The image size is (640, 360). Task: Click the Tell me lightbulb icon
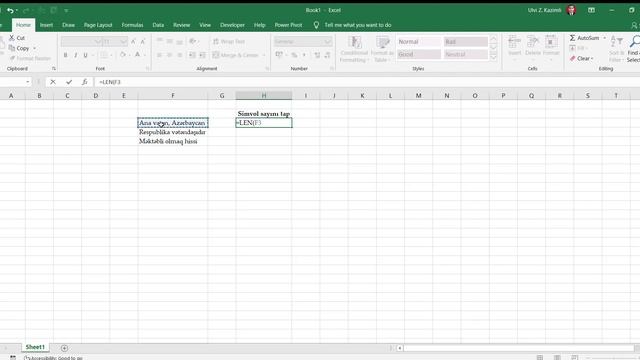[316, 25]
